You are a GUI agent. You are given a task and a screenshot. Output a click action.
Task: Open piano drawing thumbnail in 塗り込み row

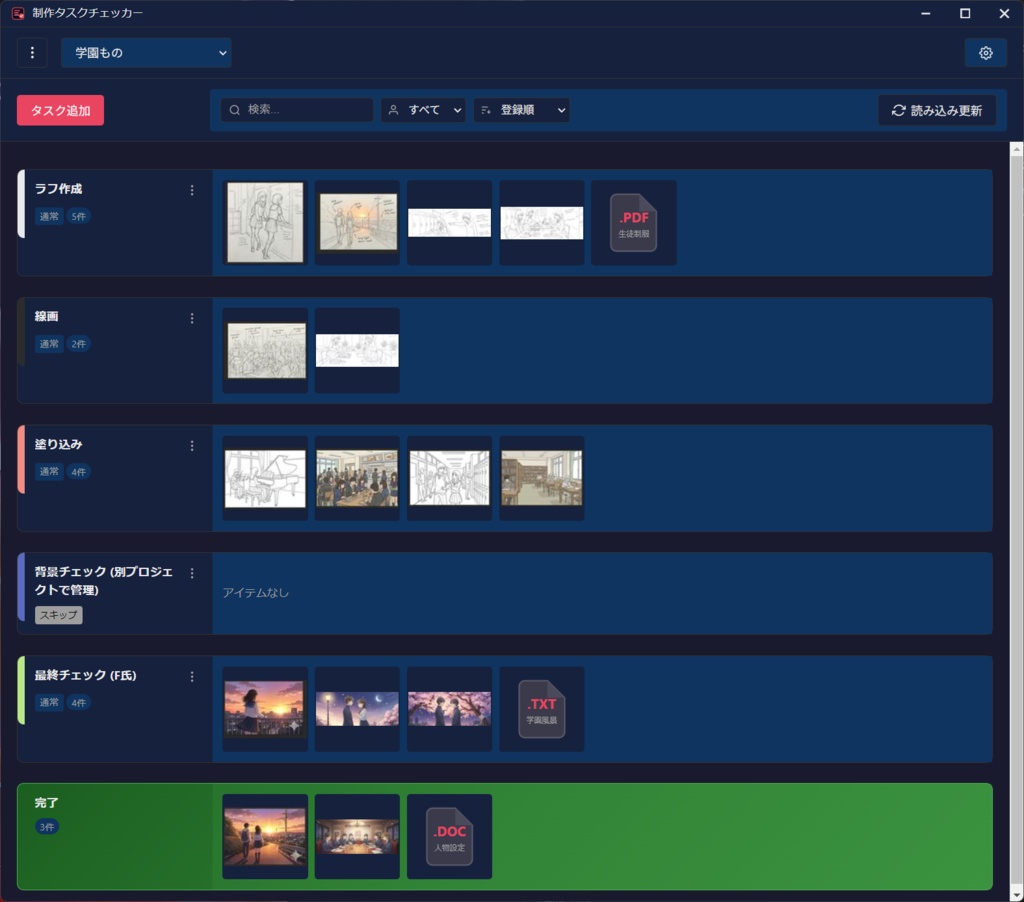tap(264, 478)
